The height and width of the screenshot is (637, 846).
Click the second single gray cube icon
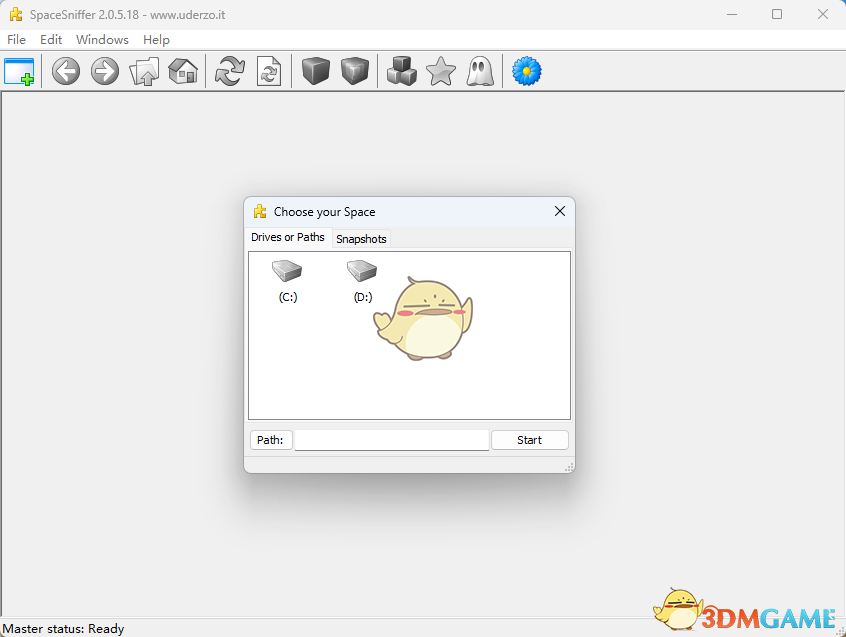click(355, 71)
